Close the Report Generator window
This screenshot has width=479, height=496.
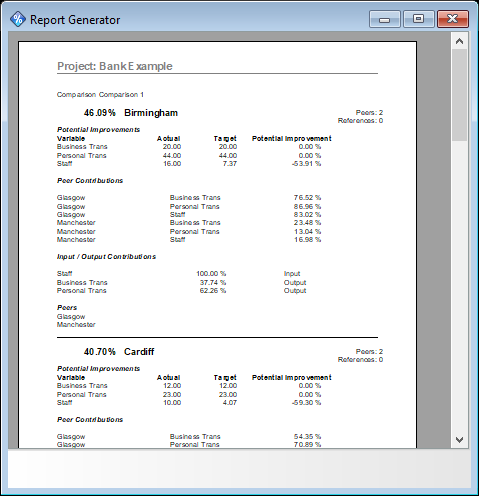coord(453,19)
